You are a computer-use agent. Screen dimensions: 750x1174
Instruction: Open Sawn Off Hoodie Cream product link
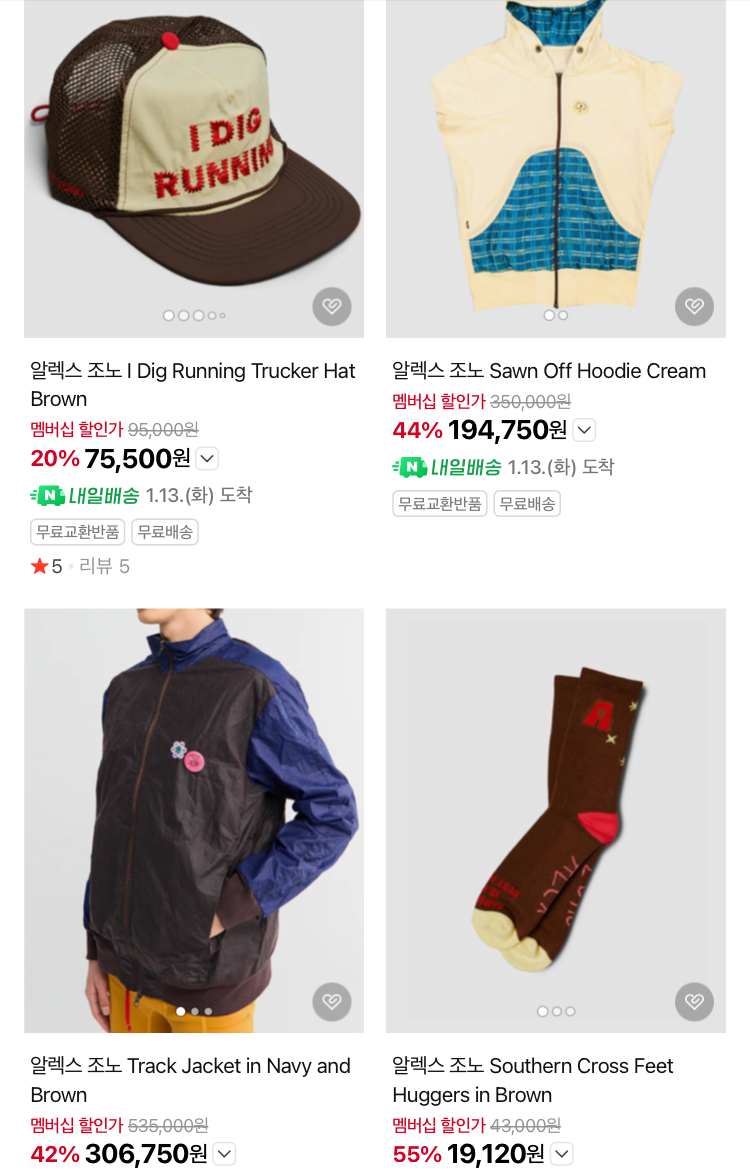tap(549, 371)
